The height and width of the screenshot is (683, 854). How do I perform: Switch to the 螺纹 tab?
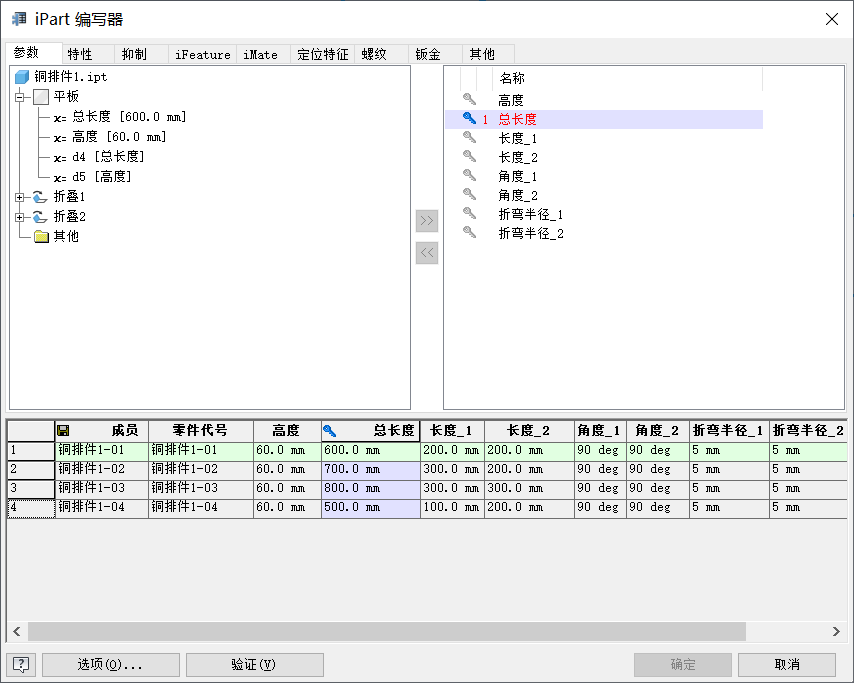tap(381, 54)
